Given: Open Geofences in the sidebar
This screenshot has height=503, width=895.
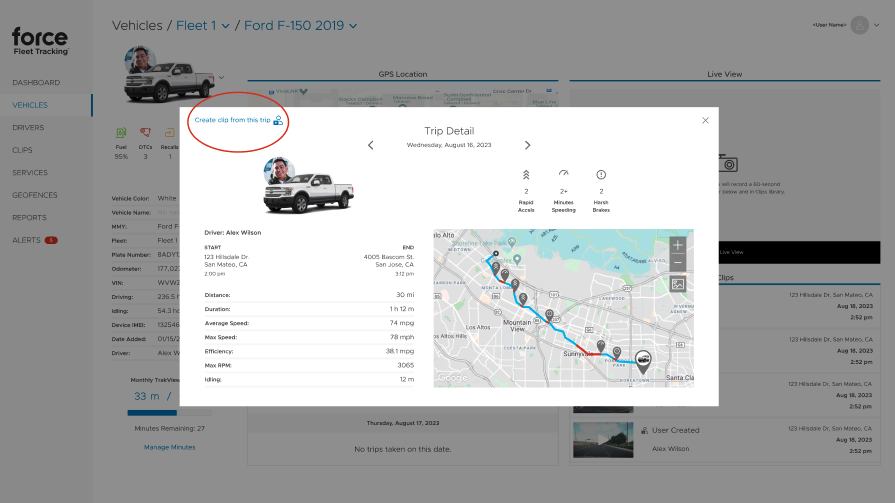Looking at the screenshot, I should pyautogui.click(x=35, y=195).
